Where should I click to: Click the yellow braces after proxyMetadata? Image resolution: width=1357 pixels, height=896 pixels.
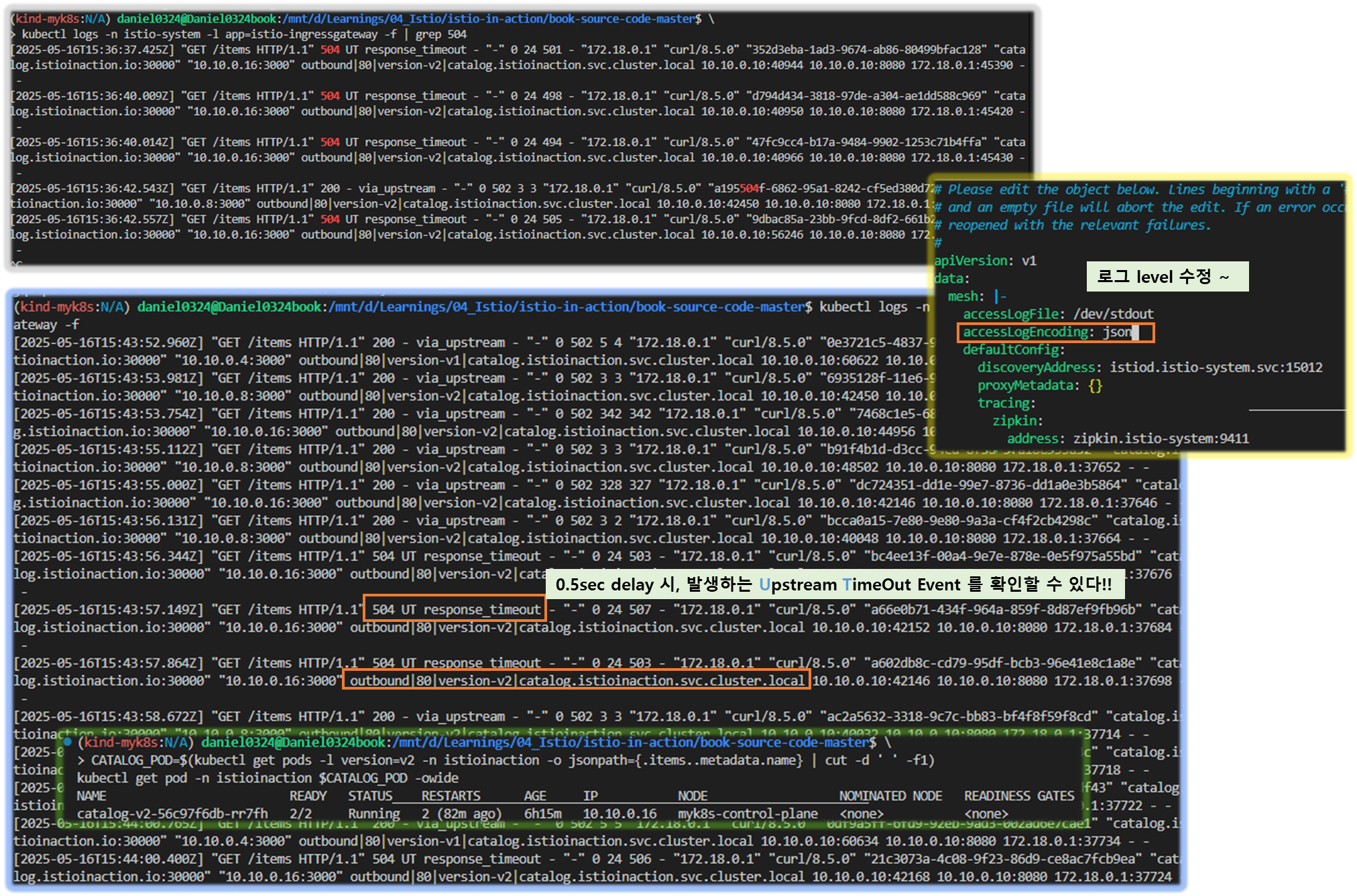(x=1095, y=385)
